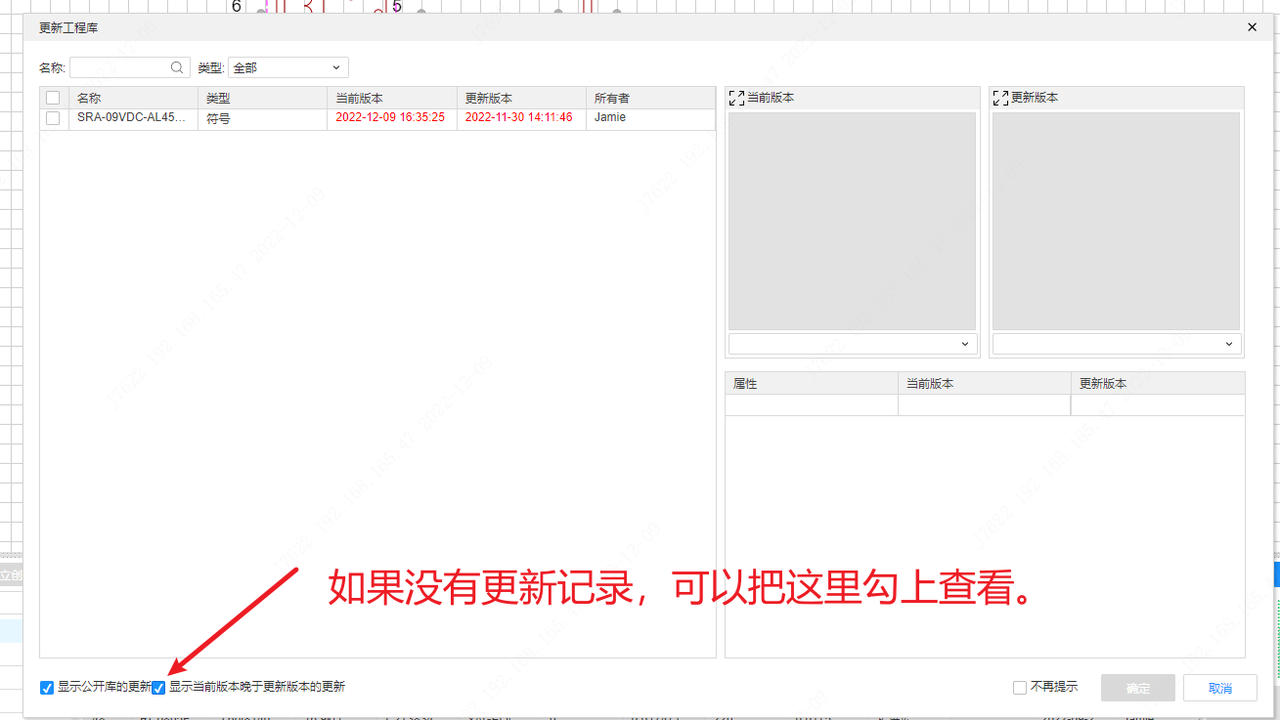This screenshot has width=1280, height=720.
Task: Click 更新版本 header in properties table
Action: (1158, 384)
